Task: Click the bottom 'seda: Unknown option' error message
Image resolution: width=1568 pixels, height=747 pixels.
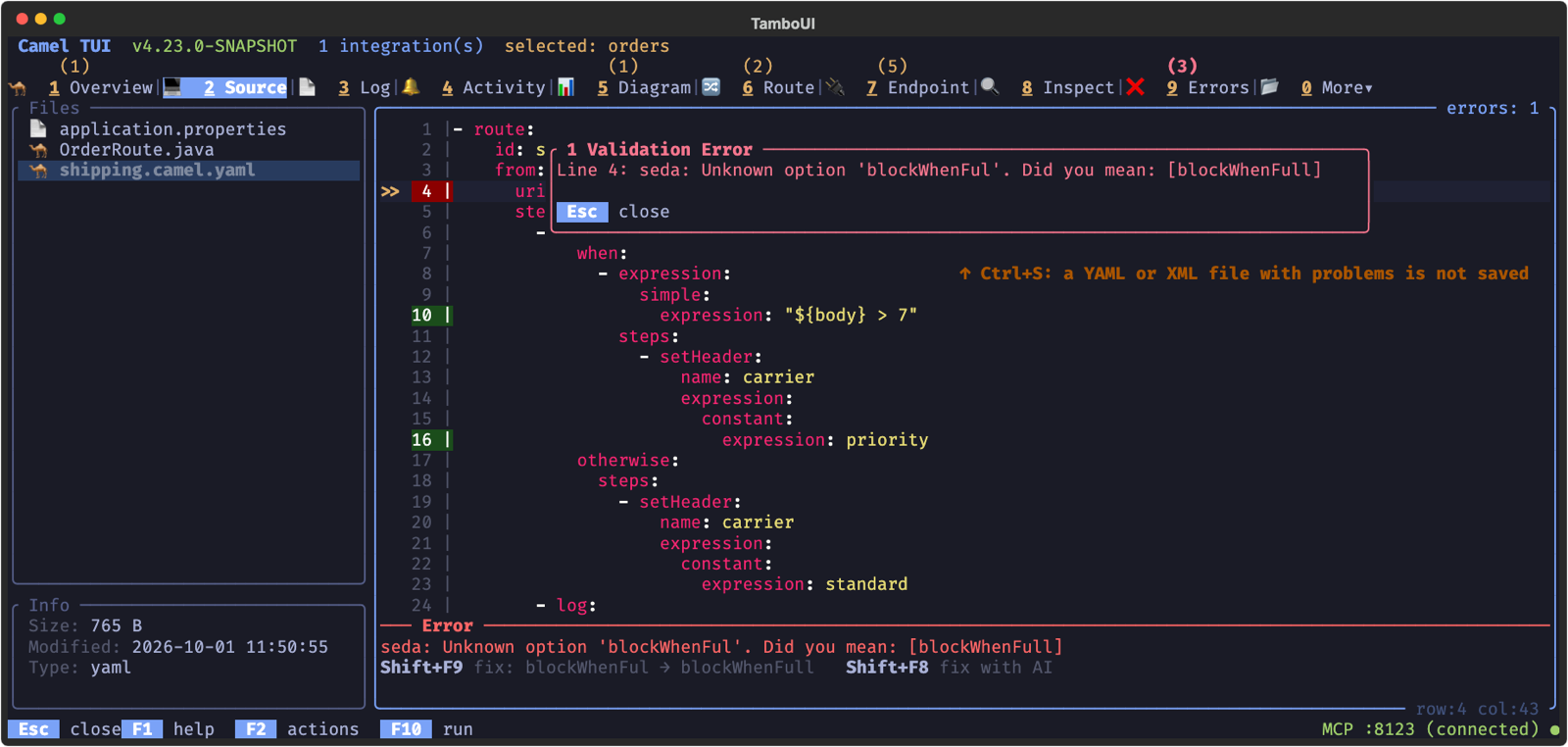Action: (721, 646)
